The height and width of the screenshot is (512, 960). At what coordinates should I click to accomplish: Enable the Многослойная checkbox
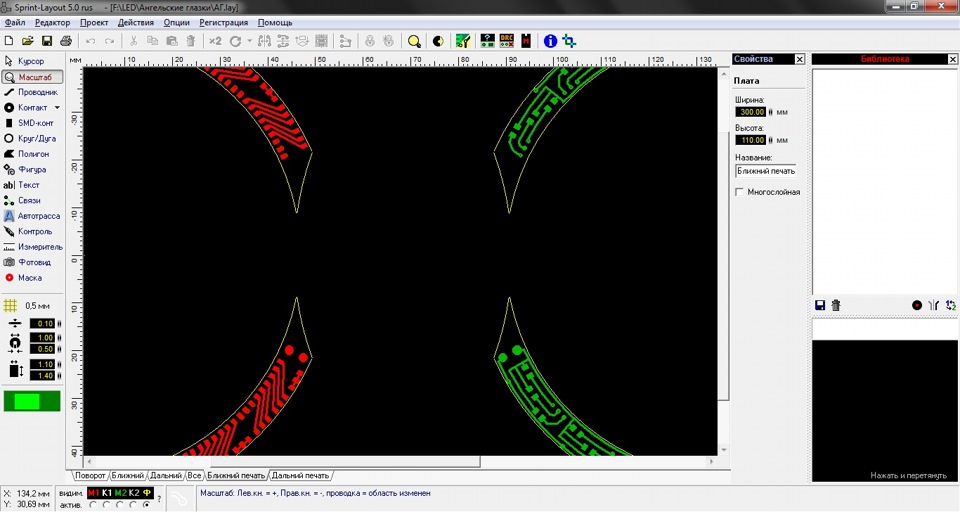(739, 192)
